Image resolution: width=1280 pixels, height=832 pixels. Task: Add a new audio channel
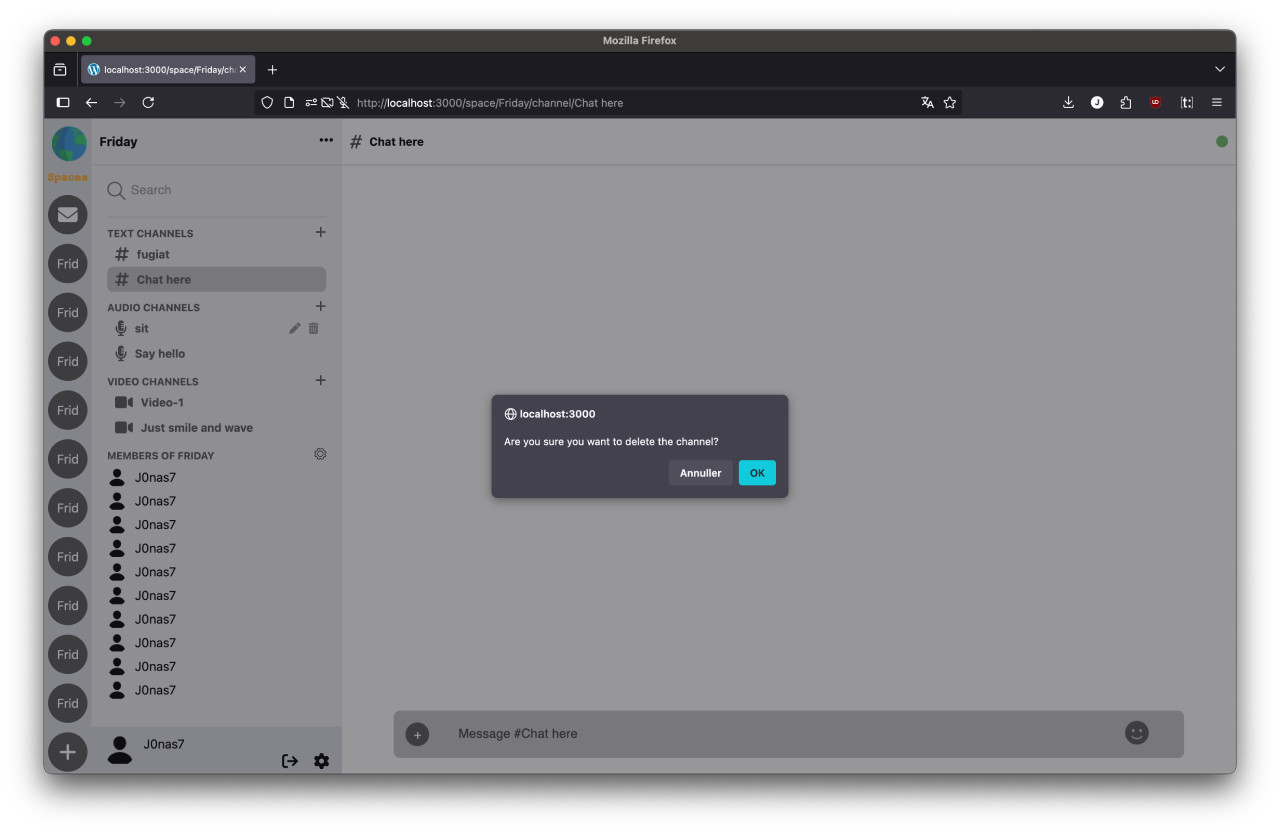click(x=321, y=306)
